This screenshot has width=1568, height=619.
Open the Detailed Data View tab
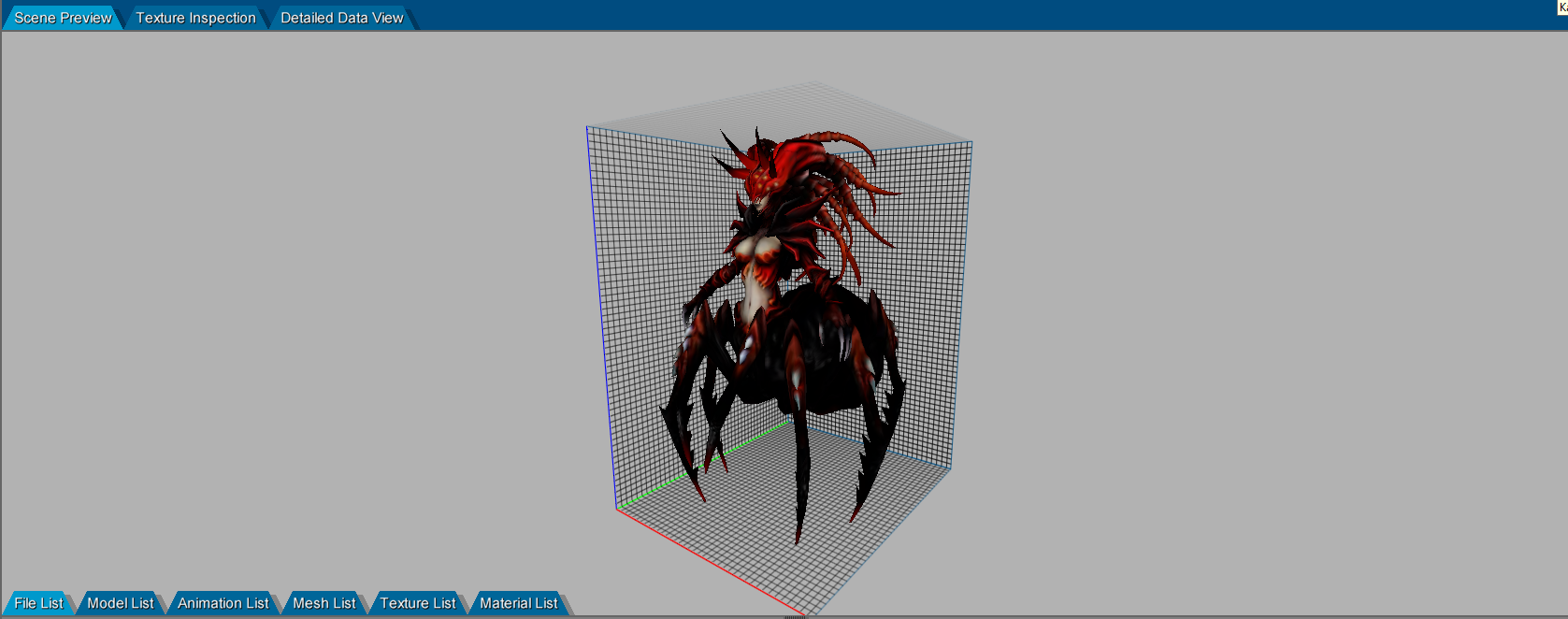pyautogui.click(x=342, y=18)
